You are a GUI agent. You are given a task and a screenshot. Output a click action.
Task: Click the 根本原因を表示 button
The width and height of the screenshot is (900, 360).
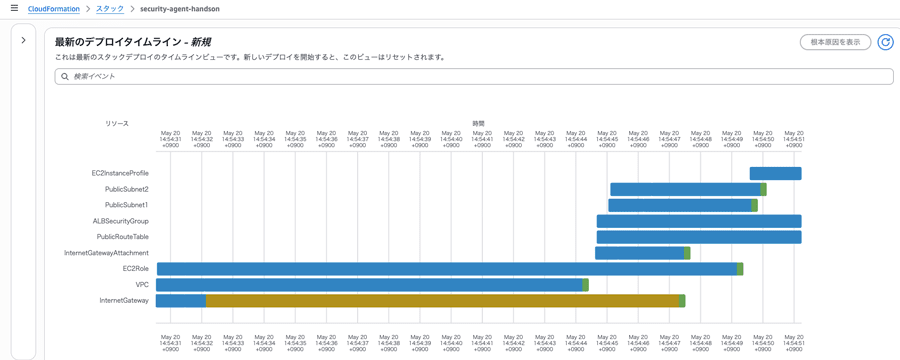tap(835, 42)
